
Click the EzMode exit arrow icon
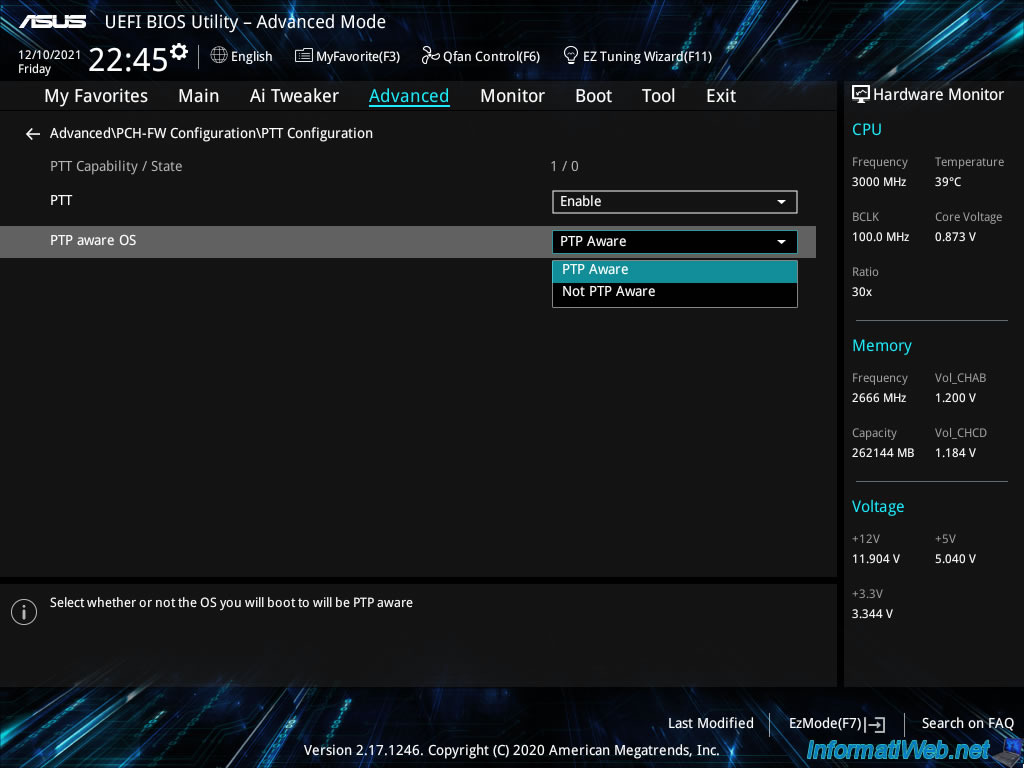875,724
